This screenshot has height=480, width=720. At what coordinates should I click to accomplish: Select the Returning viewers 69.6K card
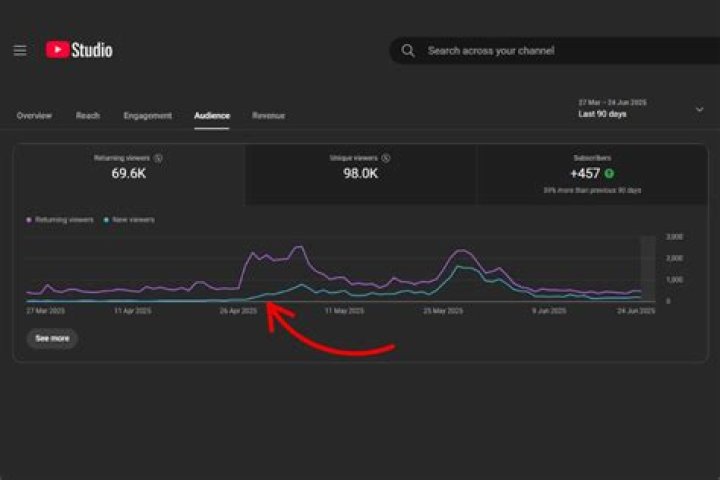click(129, 175)
